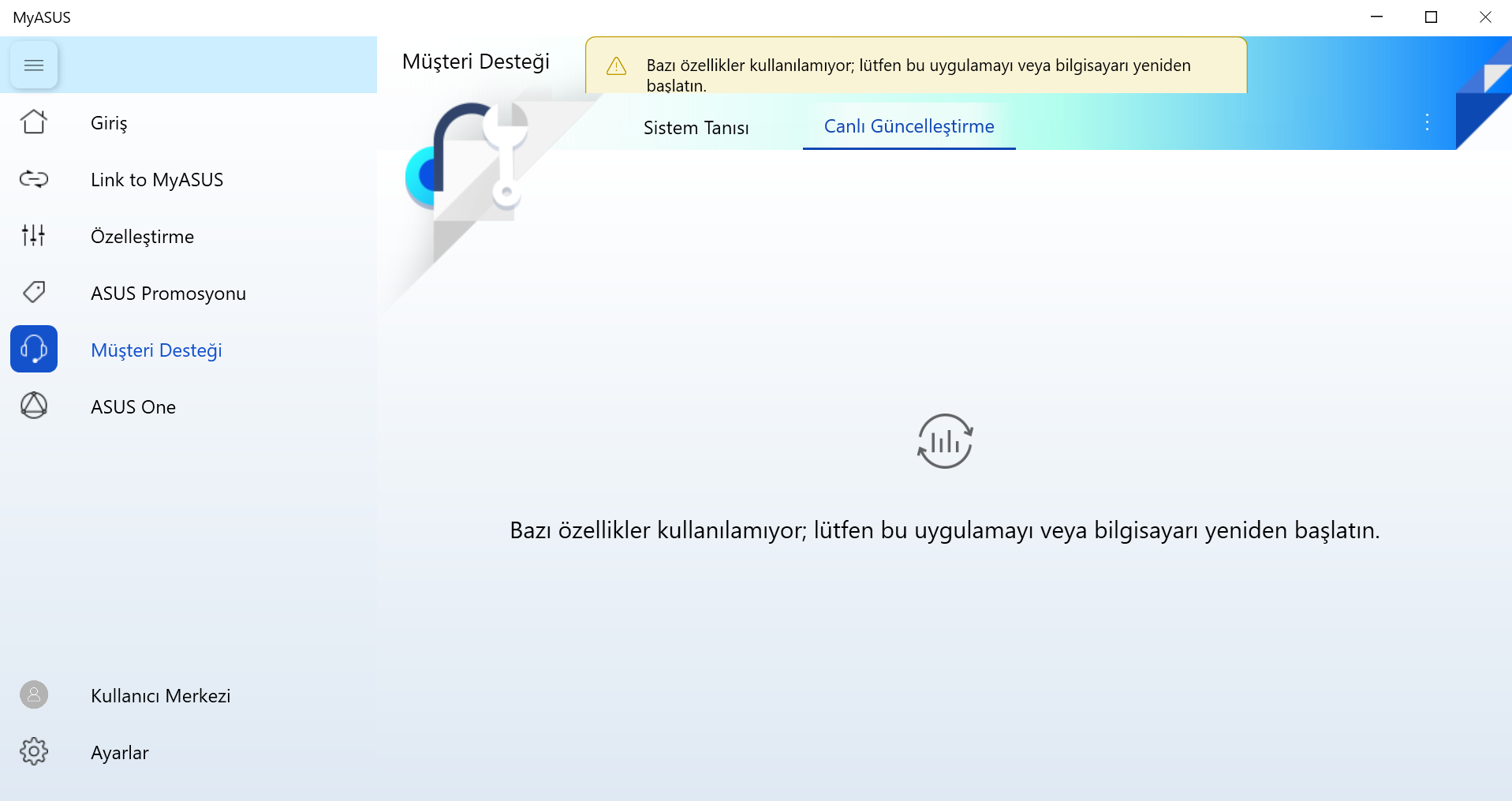
Task: Open Kullanıcı Merkezi from the sidebar
Action: click(161, 696)
